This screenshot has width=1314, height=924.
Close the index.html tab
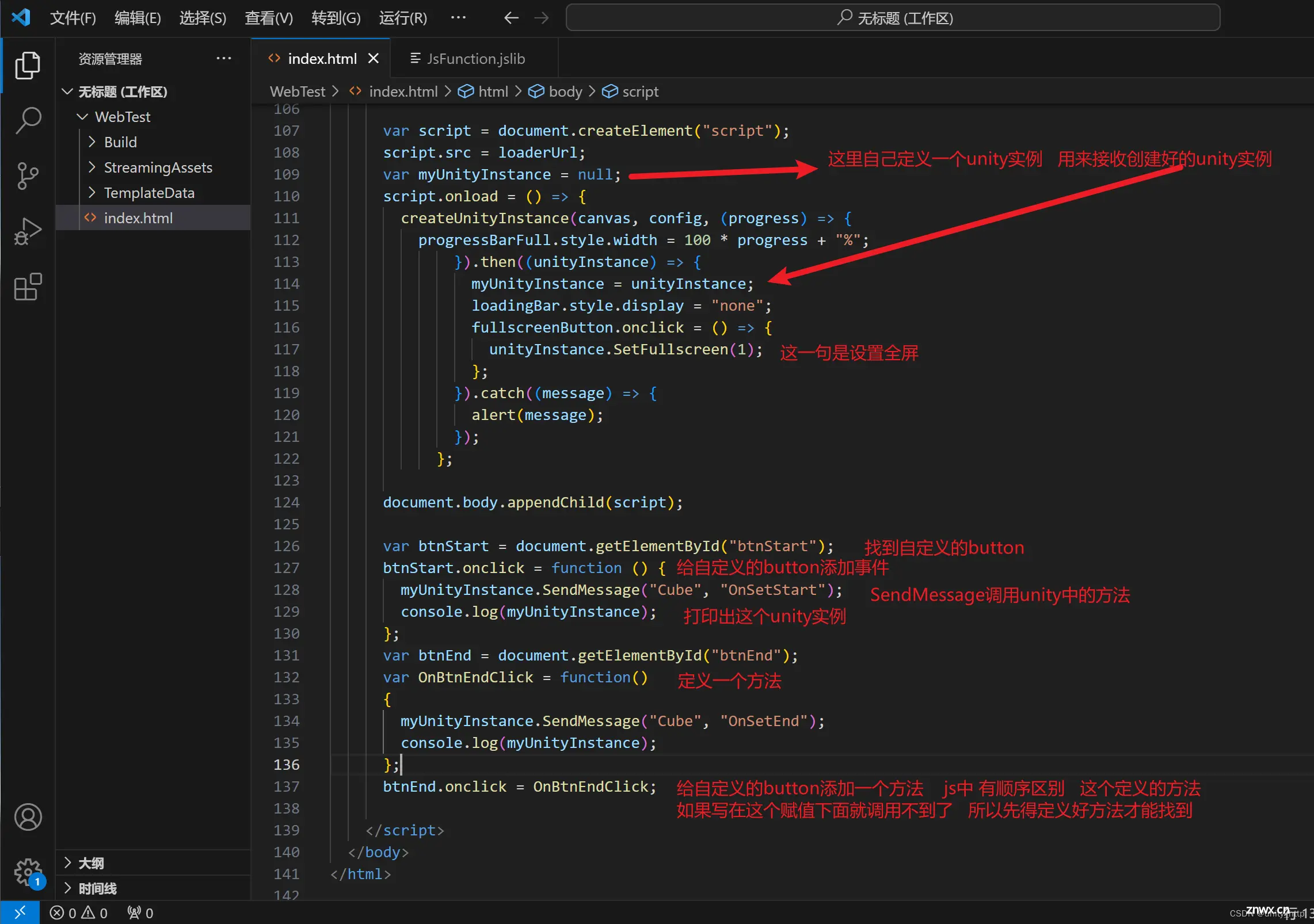pos(374,58)
